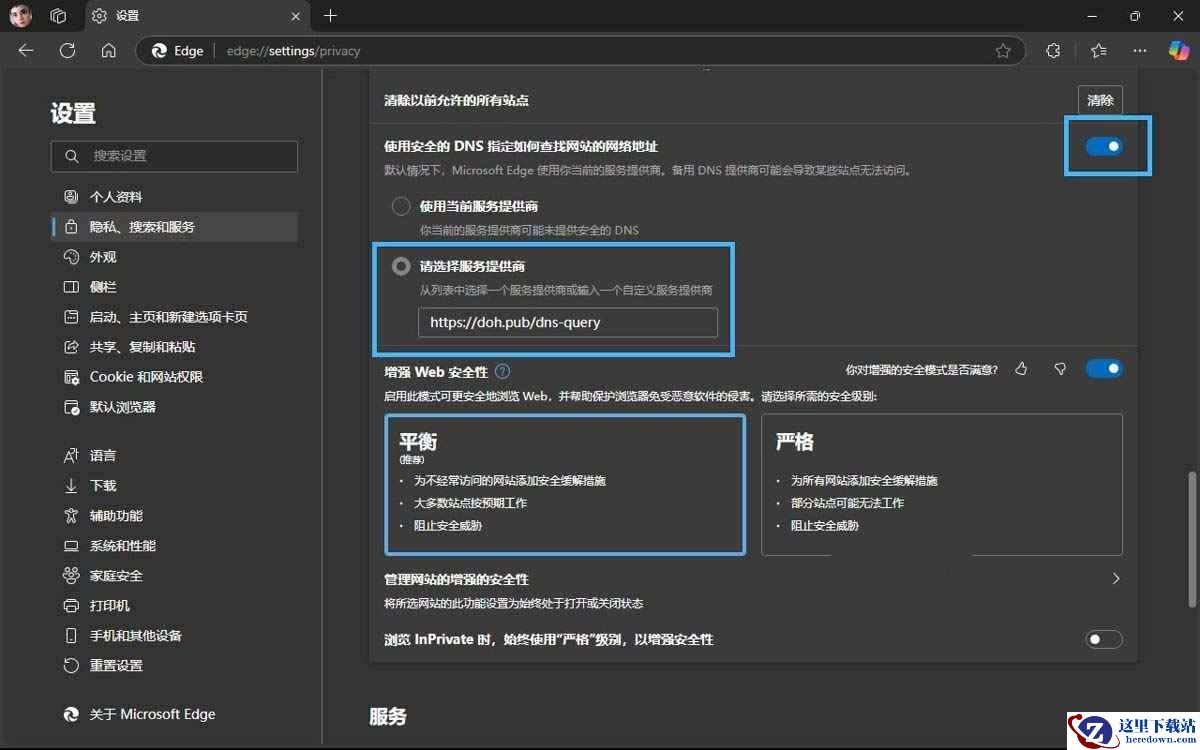1200x750 pixels.
Task: Go back with the back arrow
Action: tap(26, 51)
